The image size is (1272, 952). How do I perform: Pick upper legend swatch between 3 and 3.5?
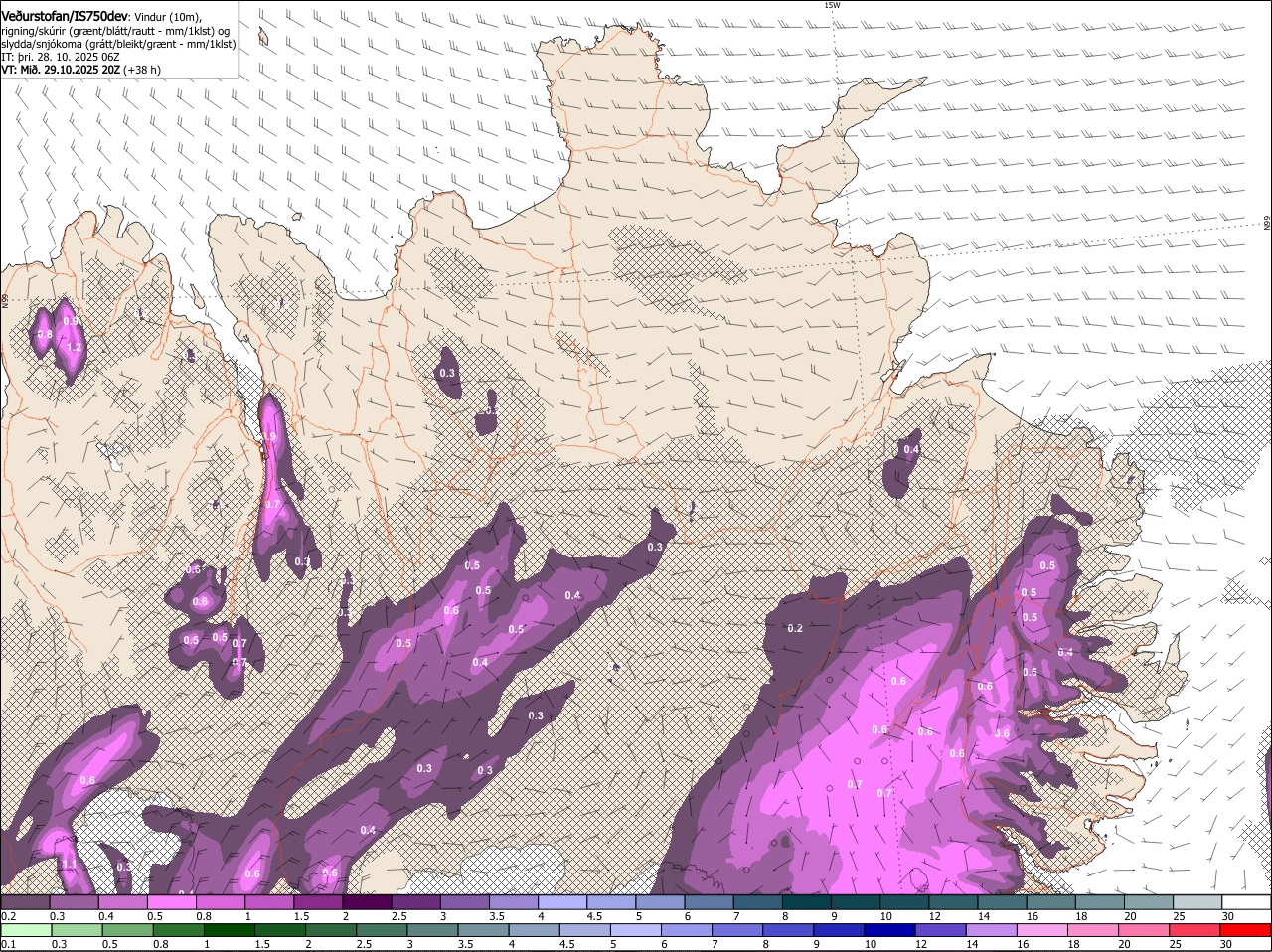tap(465, 901)
